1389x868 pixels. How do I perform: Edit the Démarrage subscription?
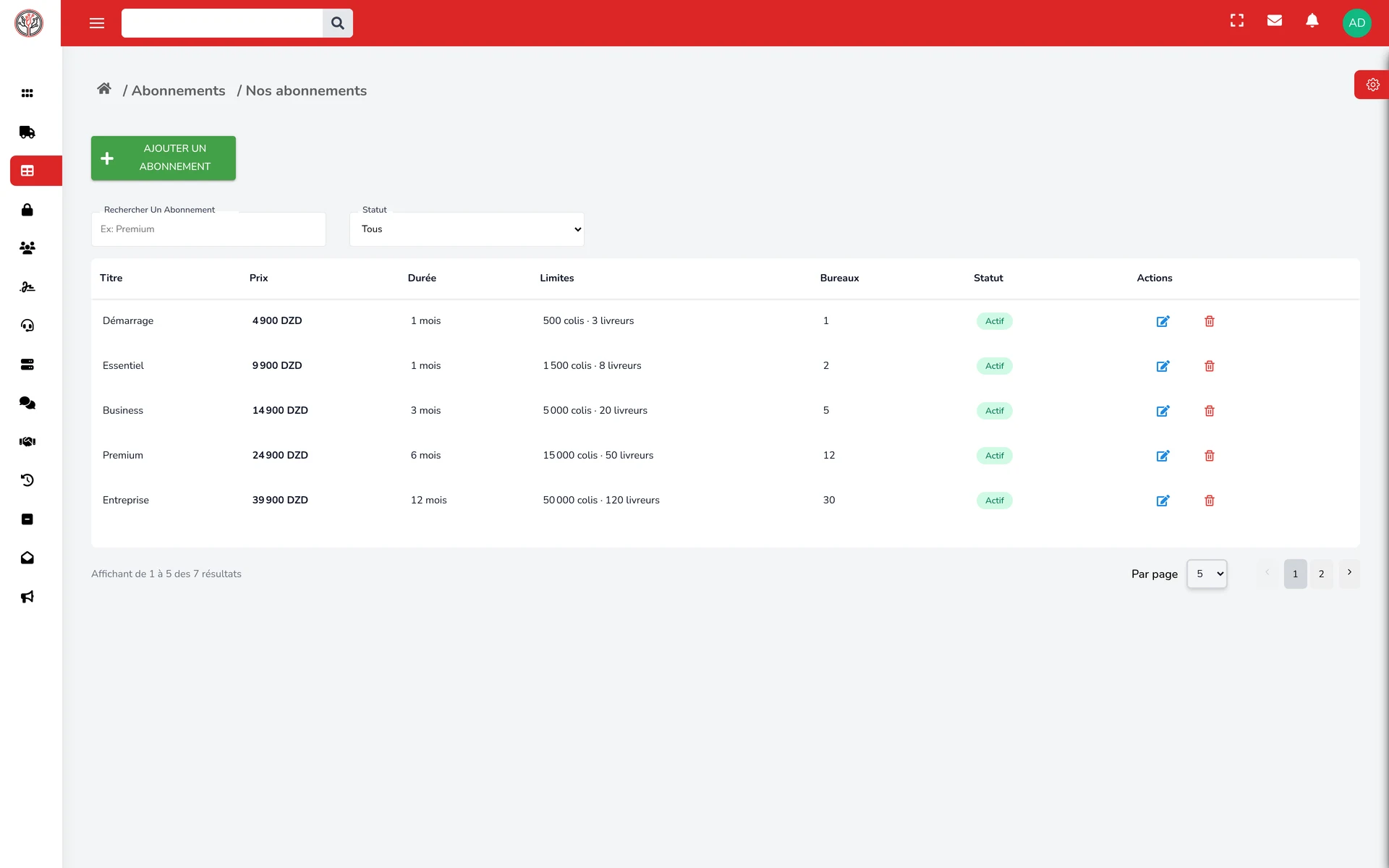1163,321
